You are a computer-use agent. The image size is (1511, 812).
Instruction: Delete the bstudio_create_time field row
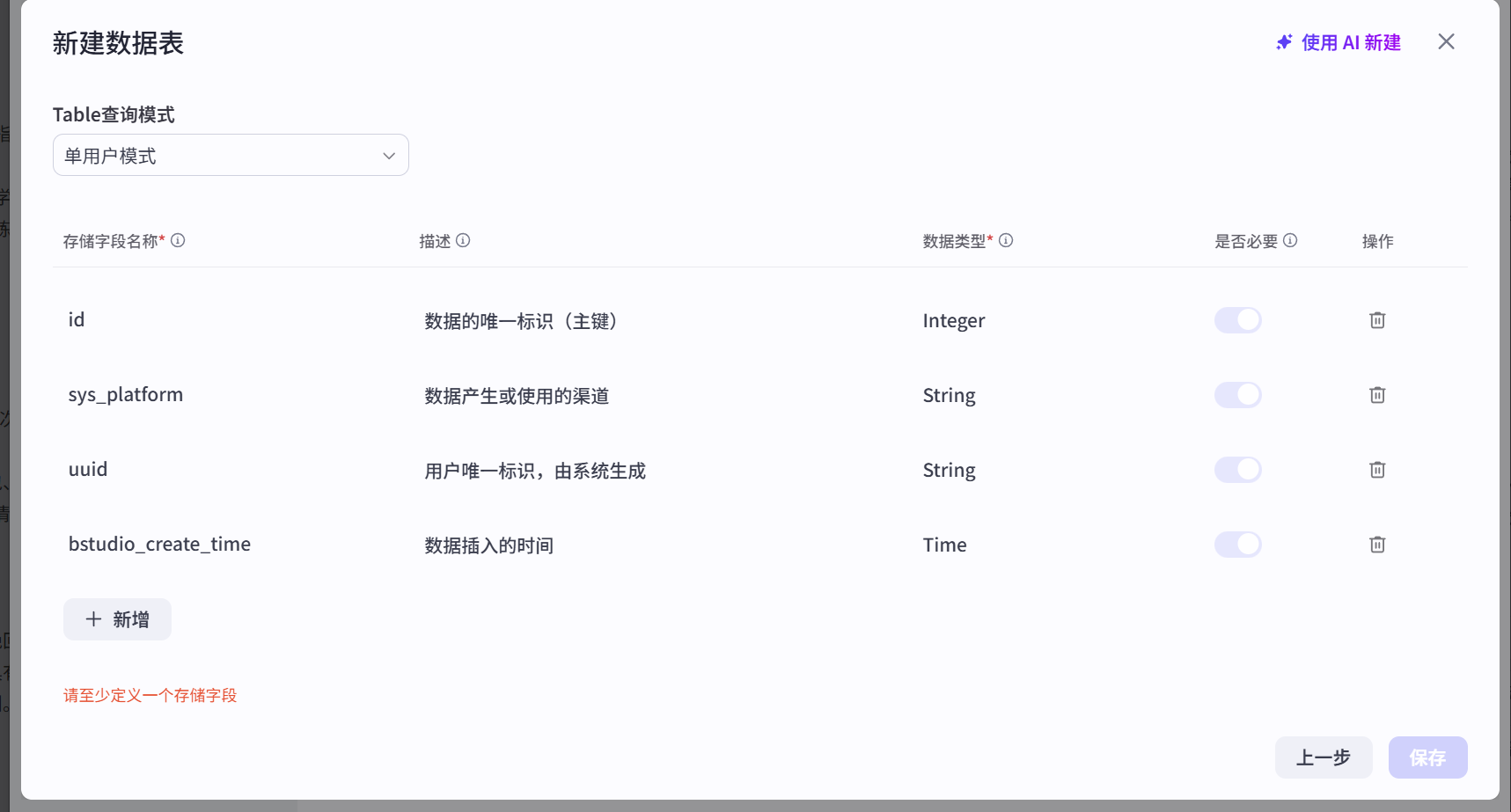[1377, 545]
